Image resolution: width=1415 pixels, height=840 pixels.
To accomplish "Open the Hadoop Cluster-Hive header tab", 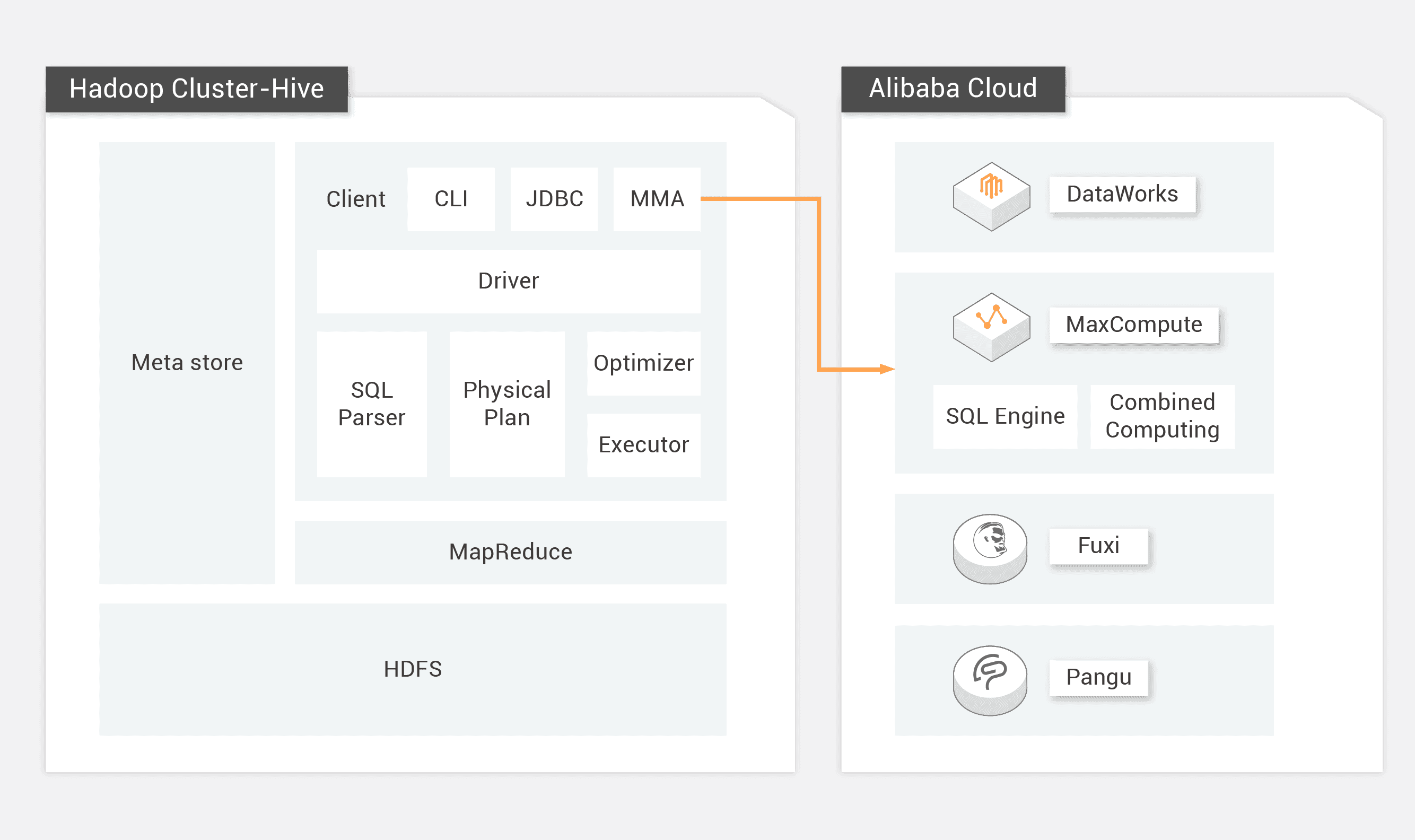I will tap(196, 89).
